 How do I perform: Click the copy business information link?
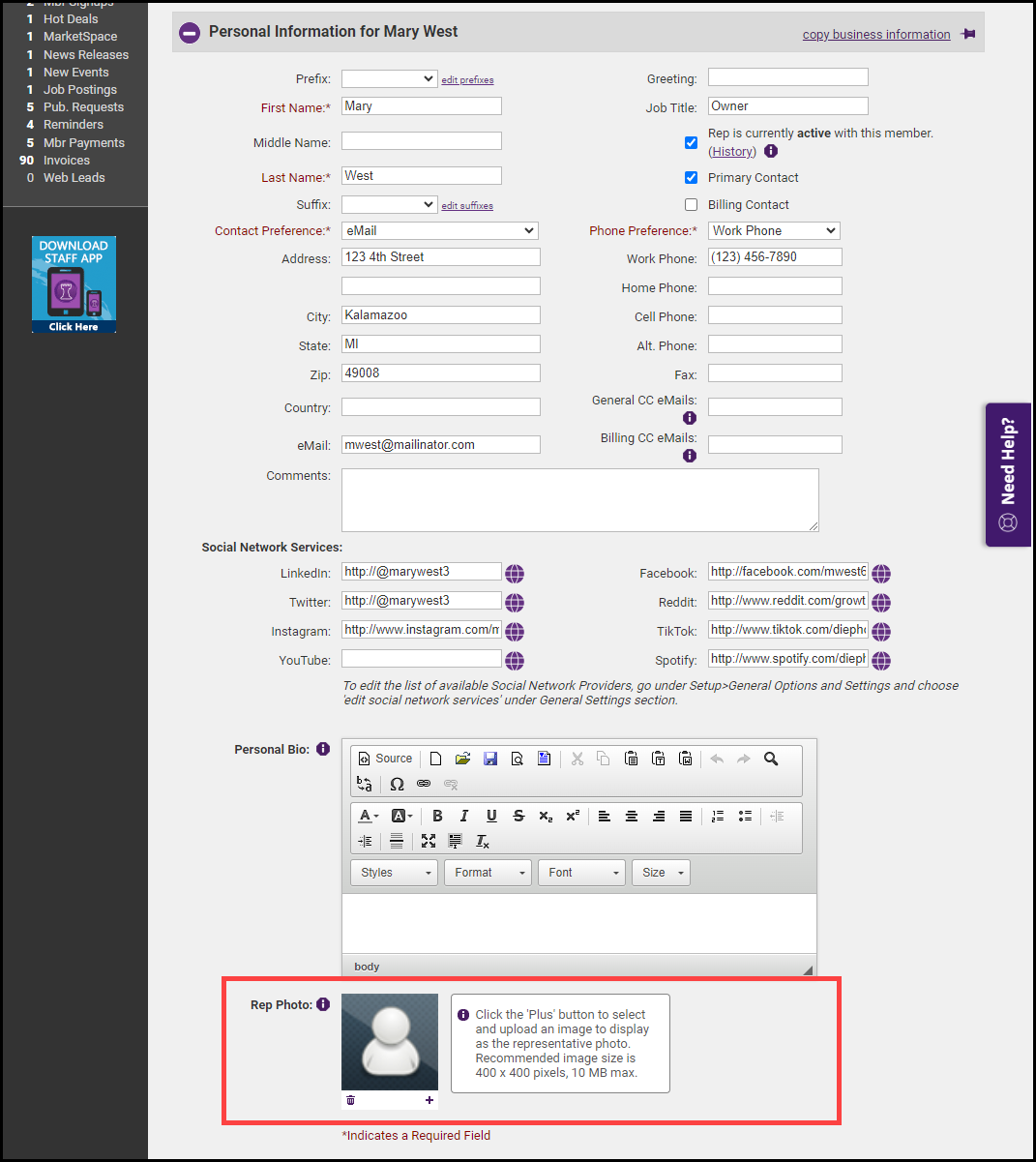tap(875, 35)
